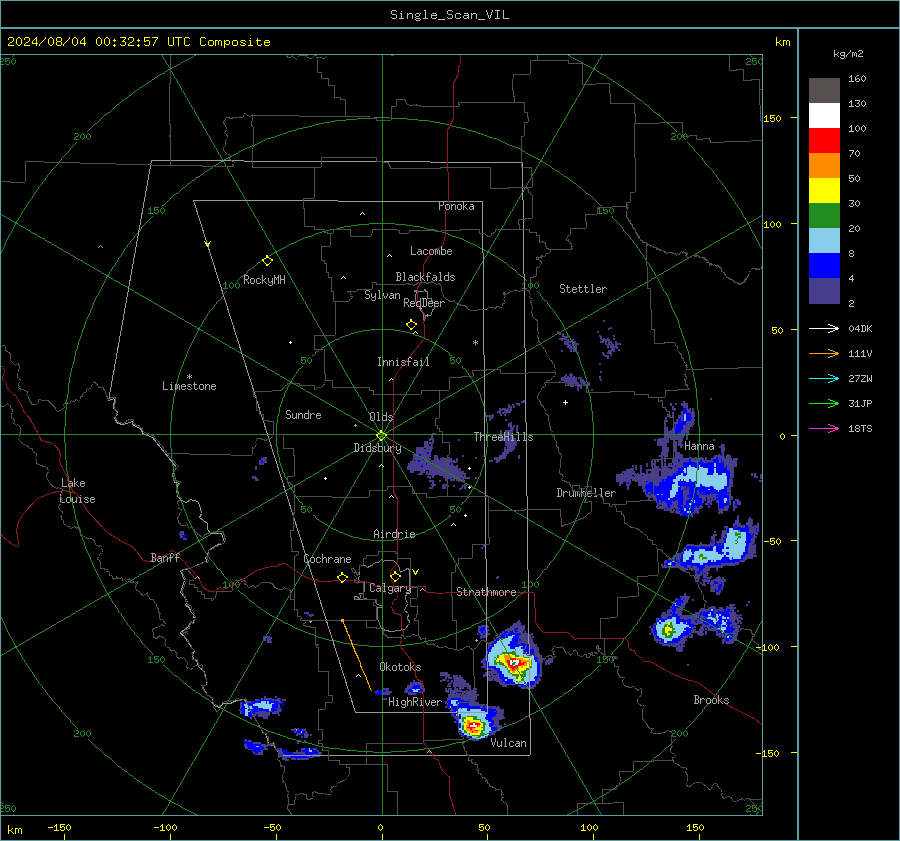This screenshot has width=900, height=841.
Task: Click the Brooks city label
Action: (x=711, y=700)
